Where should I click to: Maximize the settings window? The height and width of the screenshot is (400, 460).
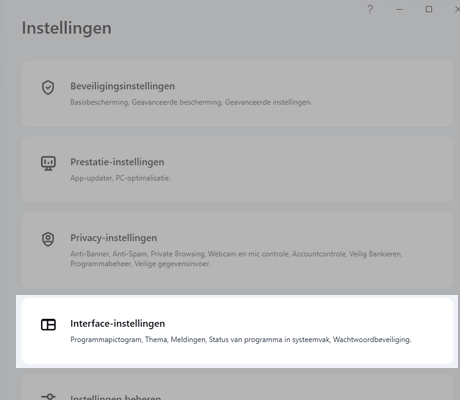(429, 9)
